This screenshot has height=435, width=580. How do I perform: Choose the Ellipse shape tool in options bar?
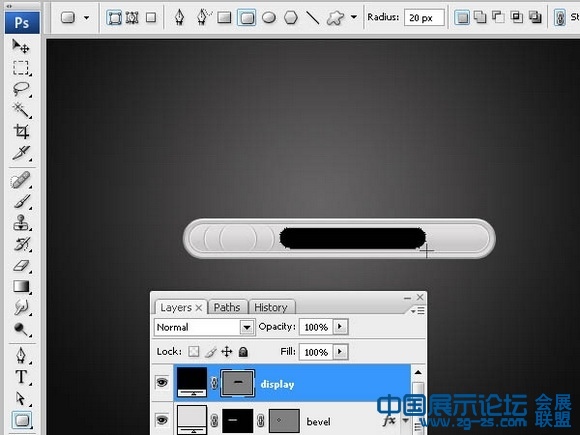click(269, 17)
